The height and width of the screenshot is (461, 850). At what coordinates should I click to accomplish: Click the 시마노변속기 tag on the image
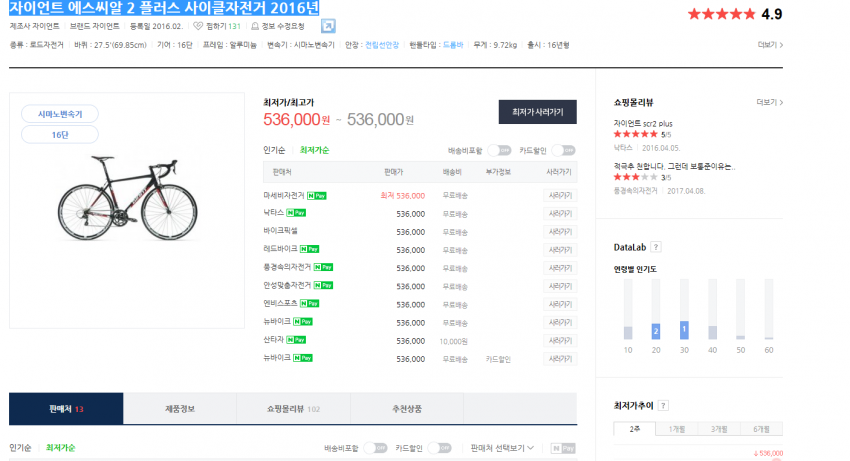pyautogui.click(x=60, y=114)
